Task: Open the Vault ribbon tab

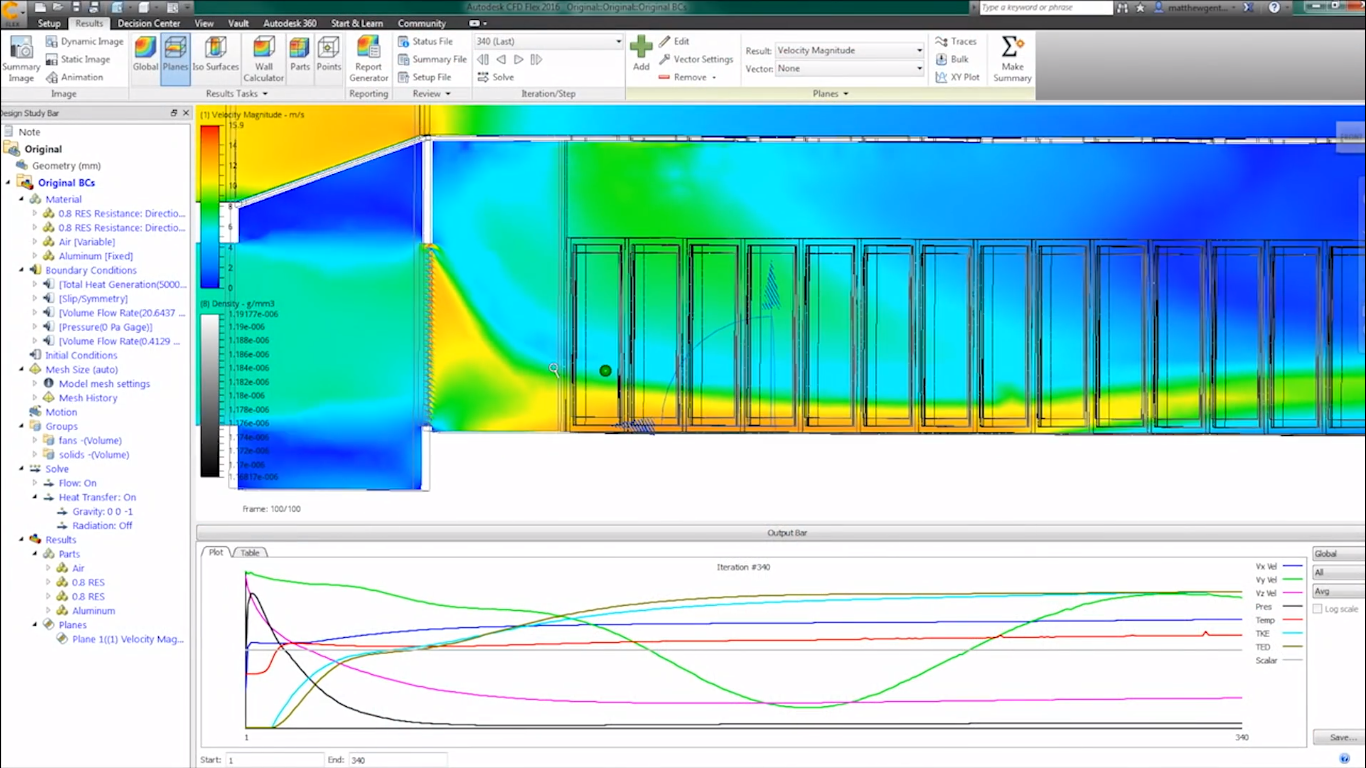Action: click(x=239, y=23)
